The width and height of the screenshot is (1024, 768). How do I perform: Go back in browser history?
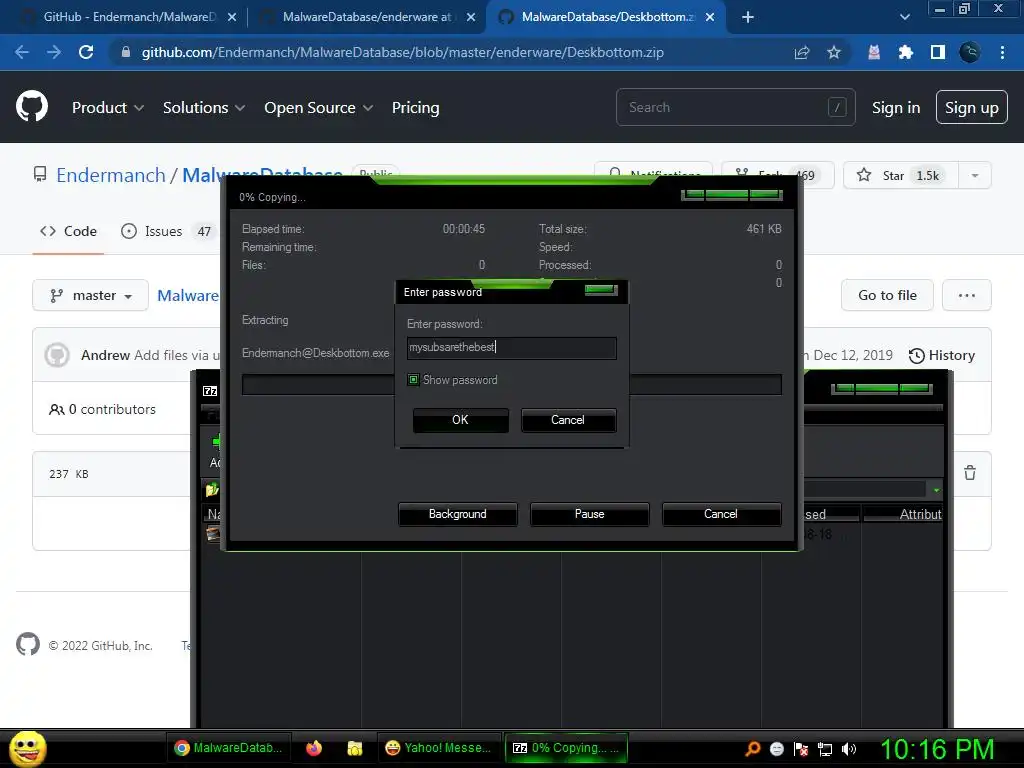(x=22, y=52)
